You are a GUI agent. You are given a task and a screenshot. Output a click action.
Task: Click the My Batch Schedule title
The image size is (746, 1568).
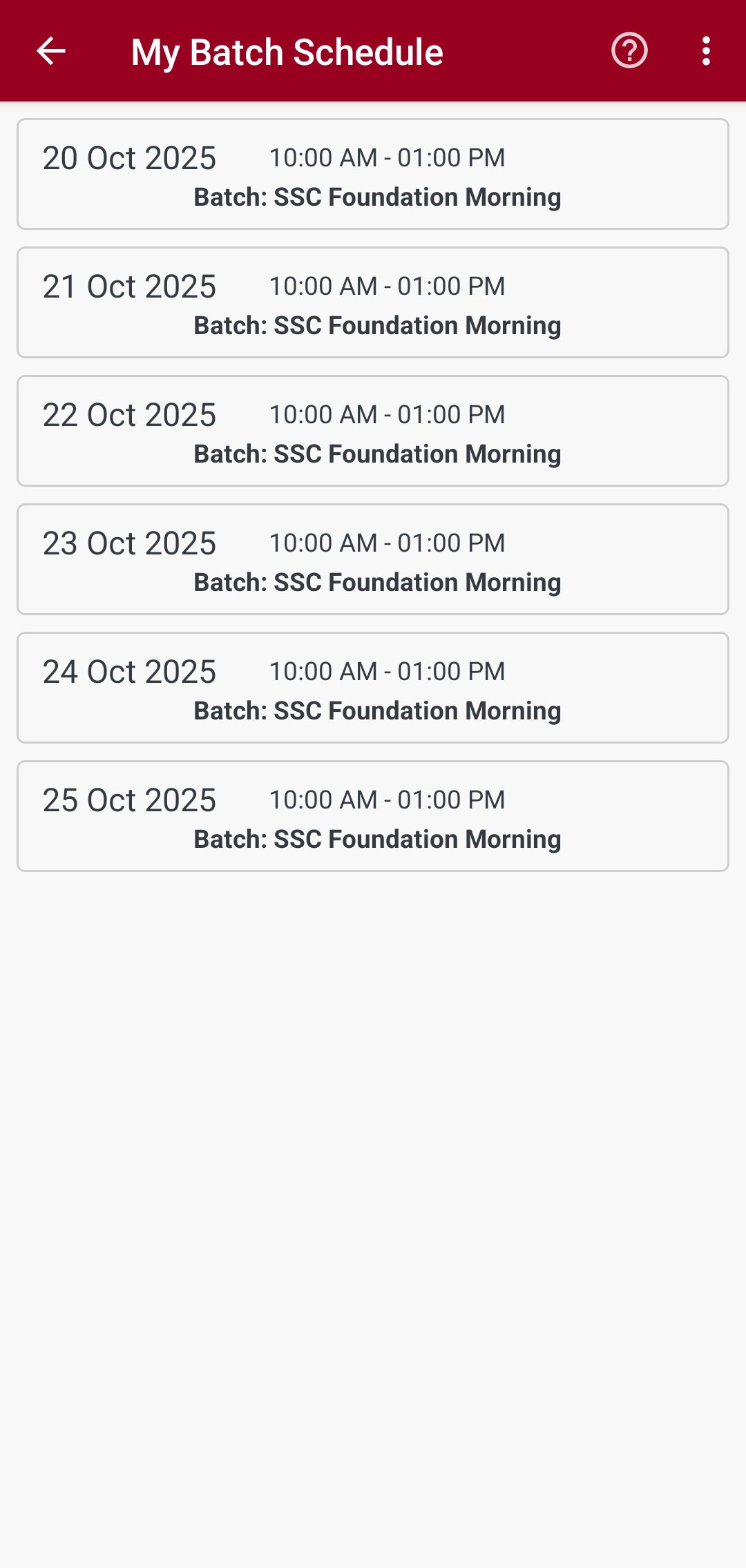click(x=287, y=52)
